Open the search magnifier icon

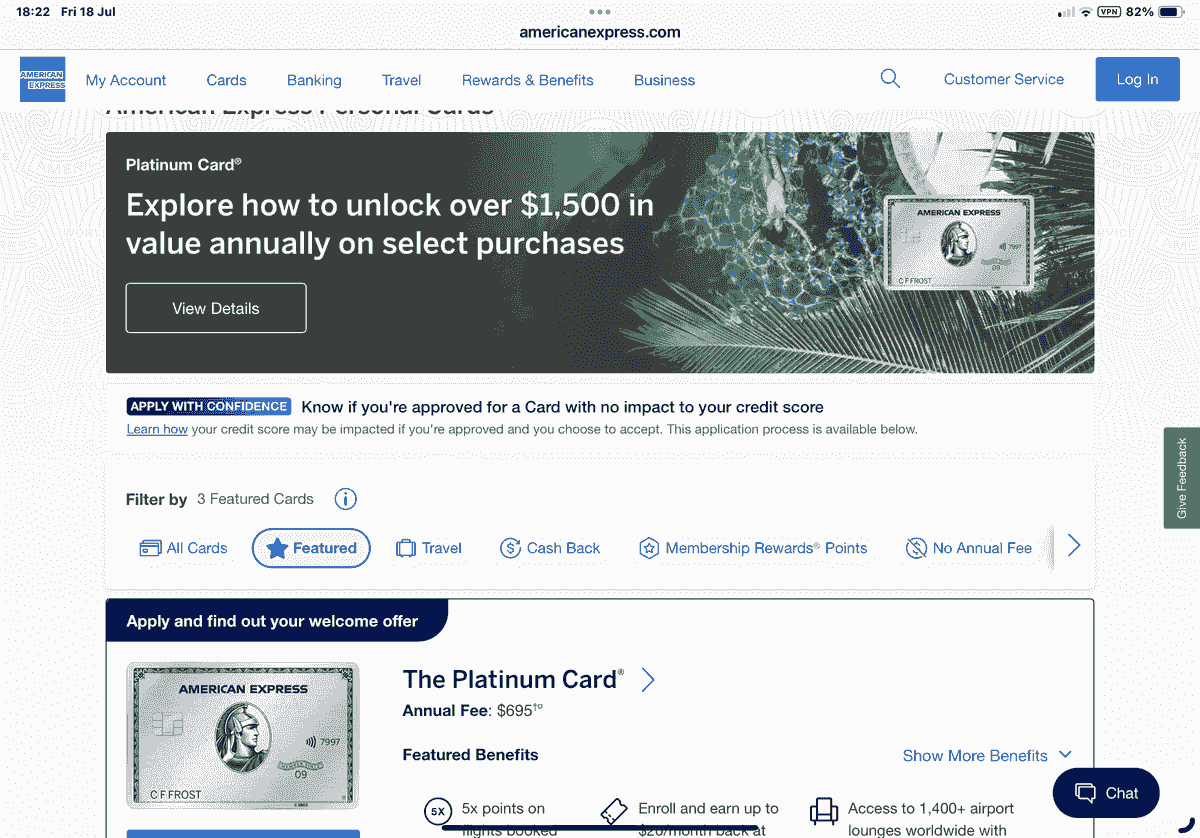pyautogui.click(x=890, y=78)
